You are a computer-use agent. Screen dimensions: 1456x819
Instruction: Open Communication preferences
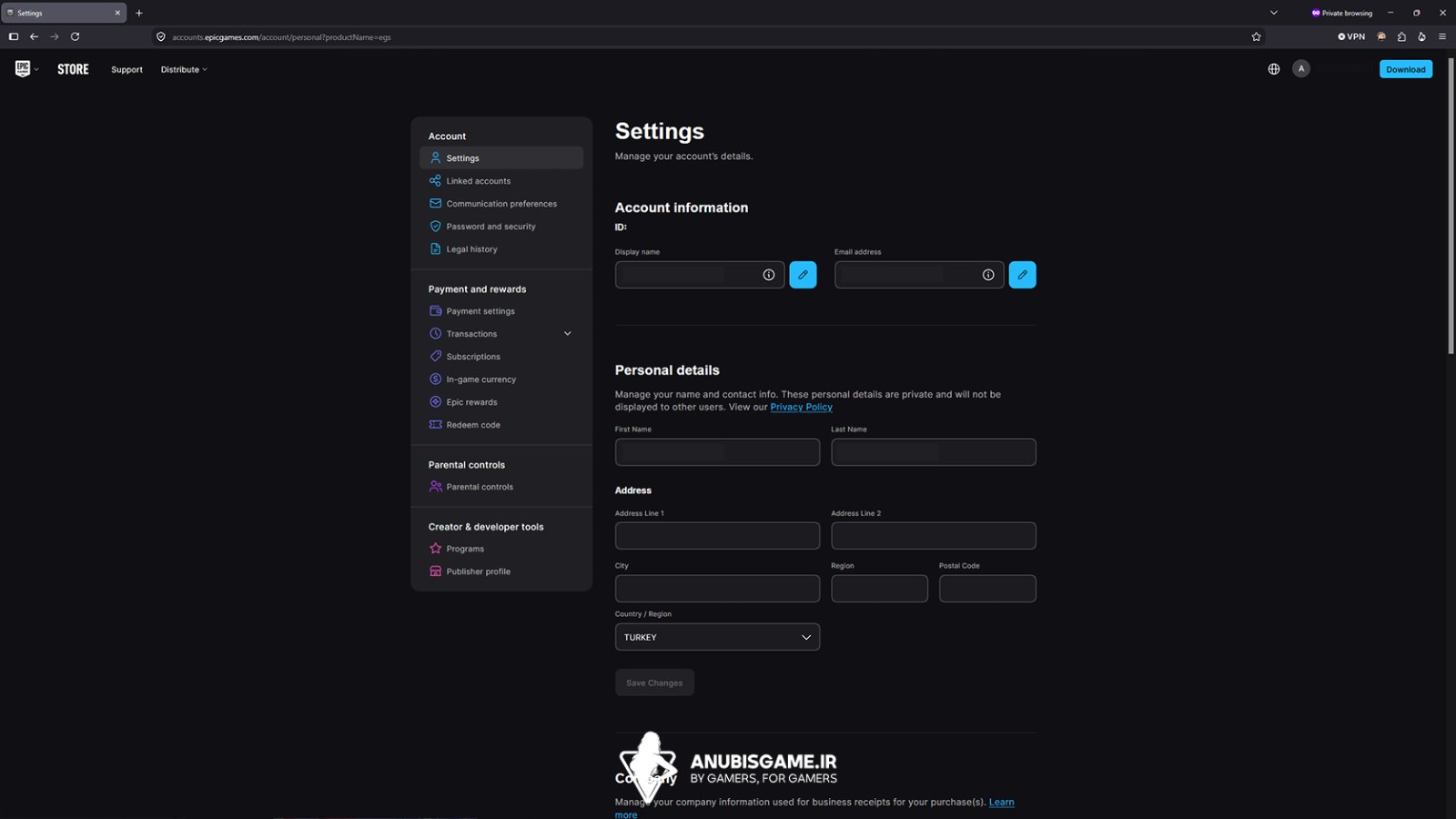click(x=501, y=204)
